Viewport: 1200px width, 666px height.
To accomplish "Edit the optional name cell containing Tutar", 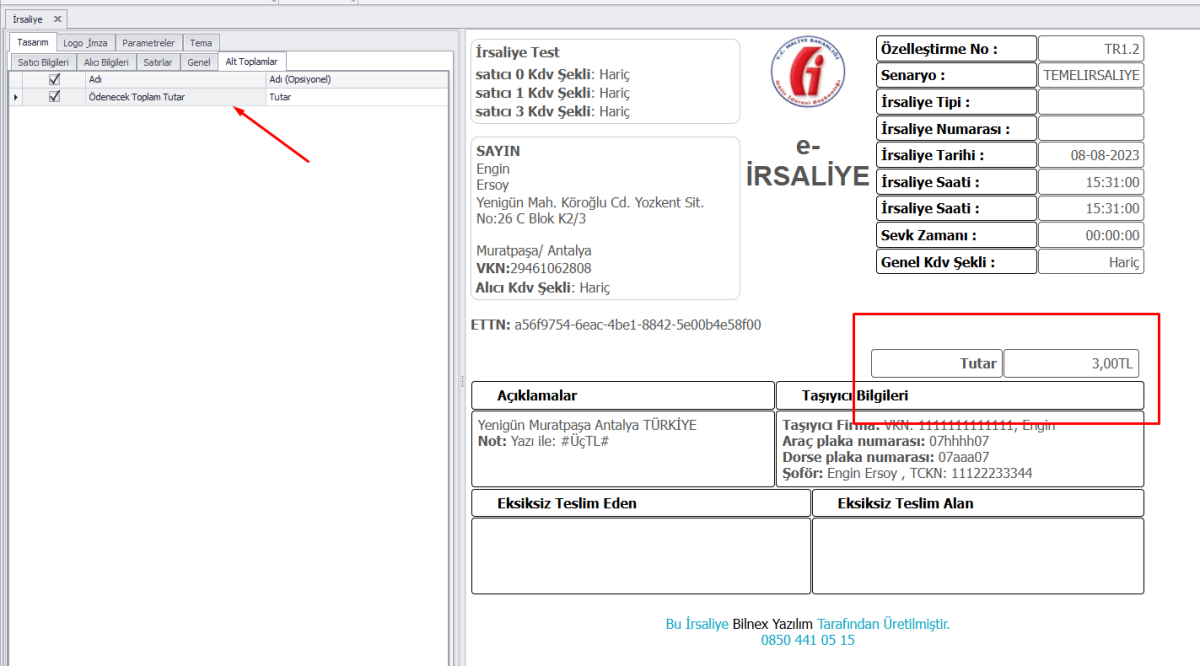I will pos(355,97).
